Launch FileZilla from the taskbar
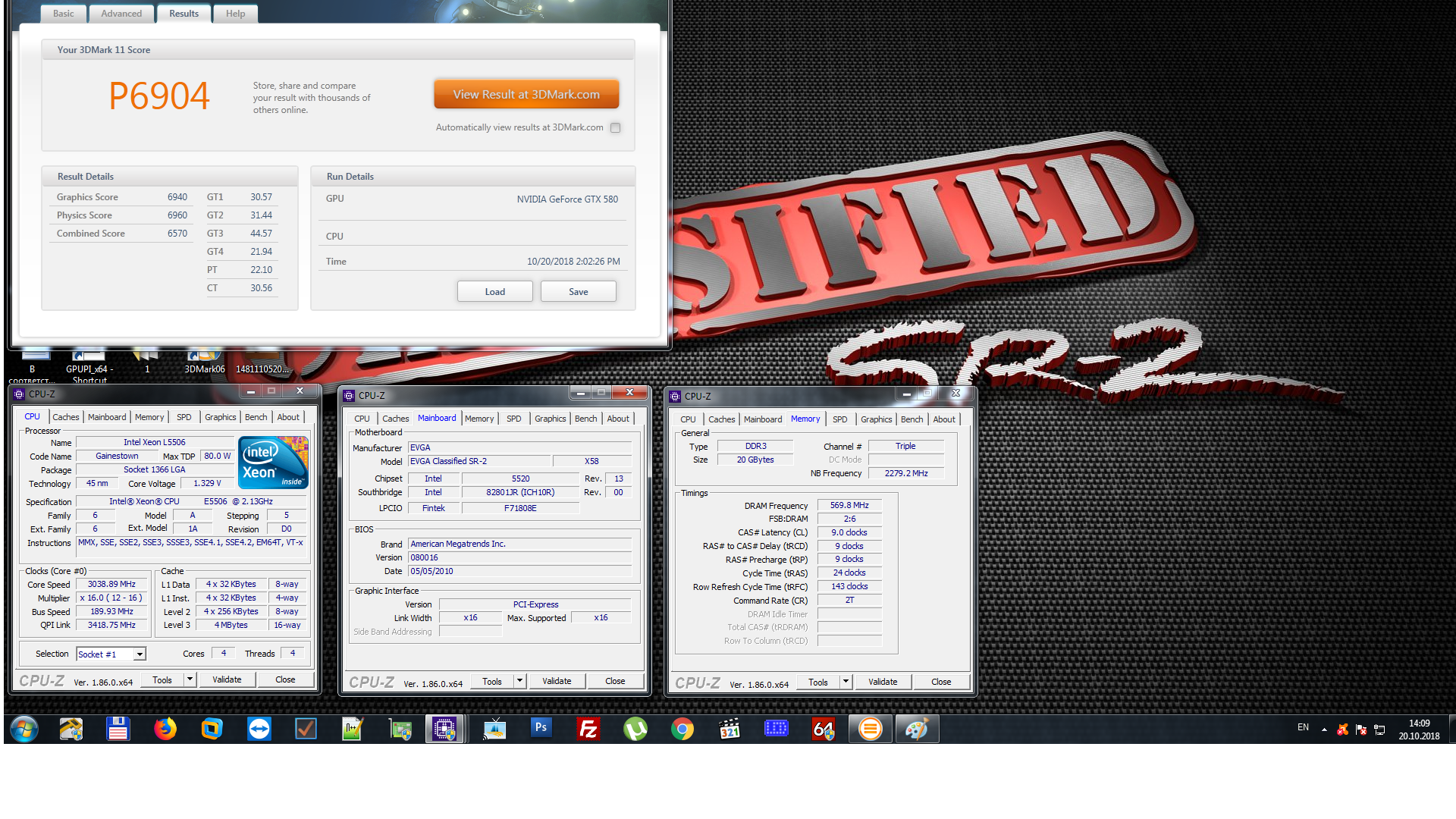1456x819 pixels. pos(588,730)
